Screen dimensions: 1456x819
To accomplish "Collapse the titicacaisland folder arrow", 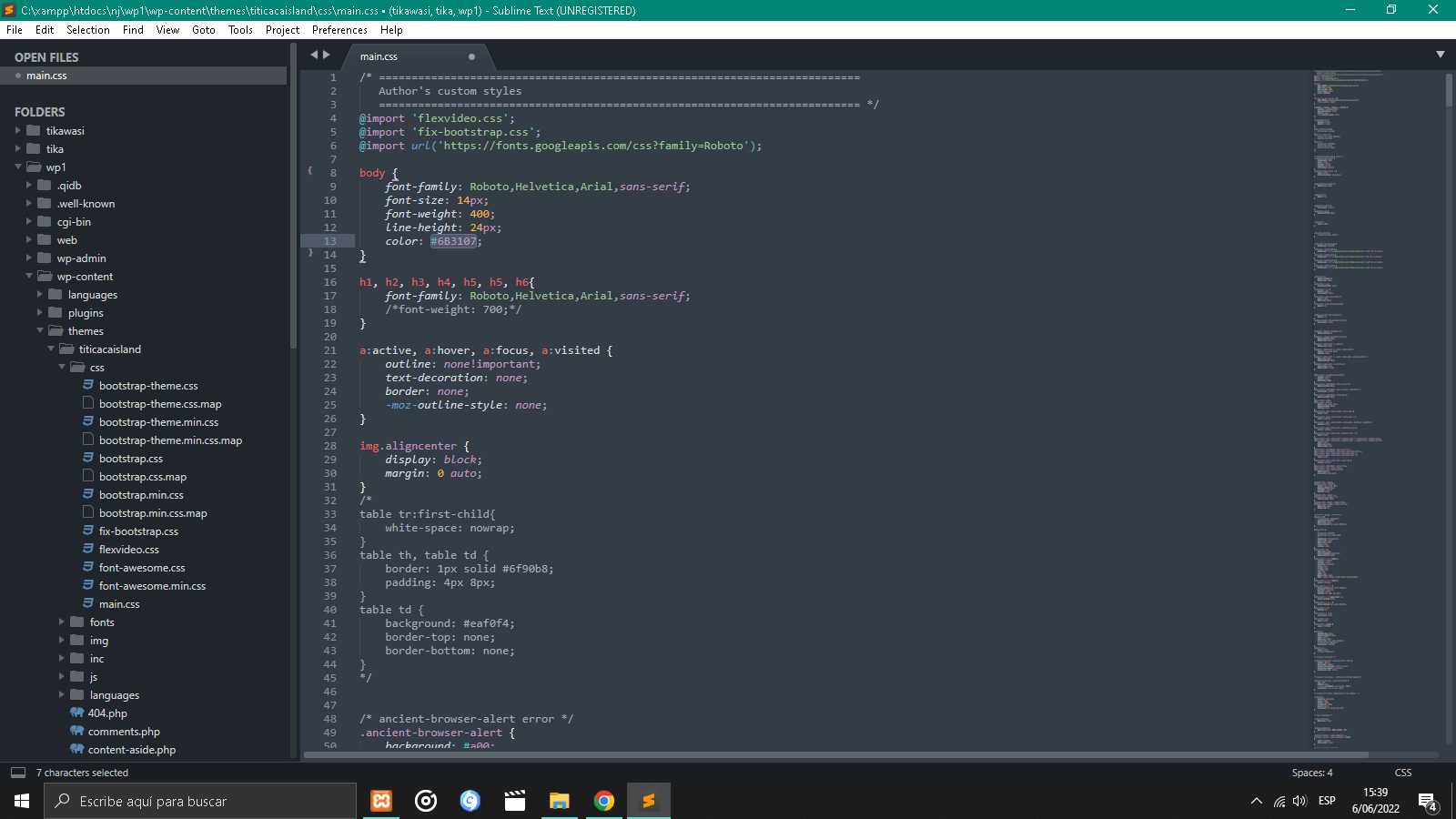I will [51, 349].
